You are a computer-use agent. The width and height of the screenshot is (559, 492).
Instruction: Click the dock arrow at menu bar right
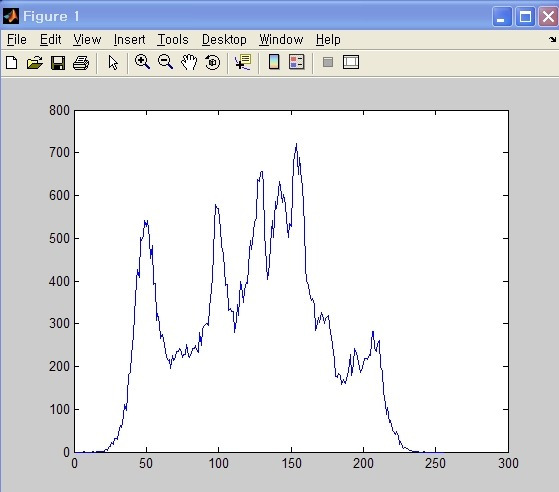point(552,39)
